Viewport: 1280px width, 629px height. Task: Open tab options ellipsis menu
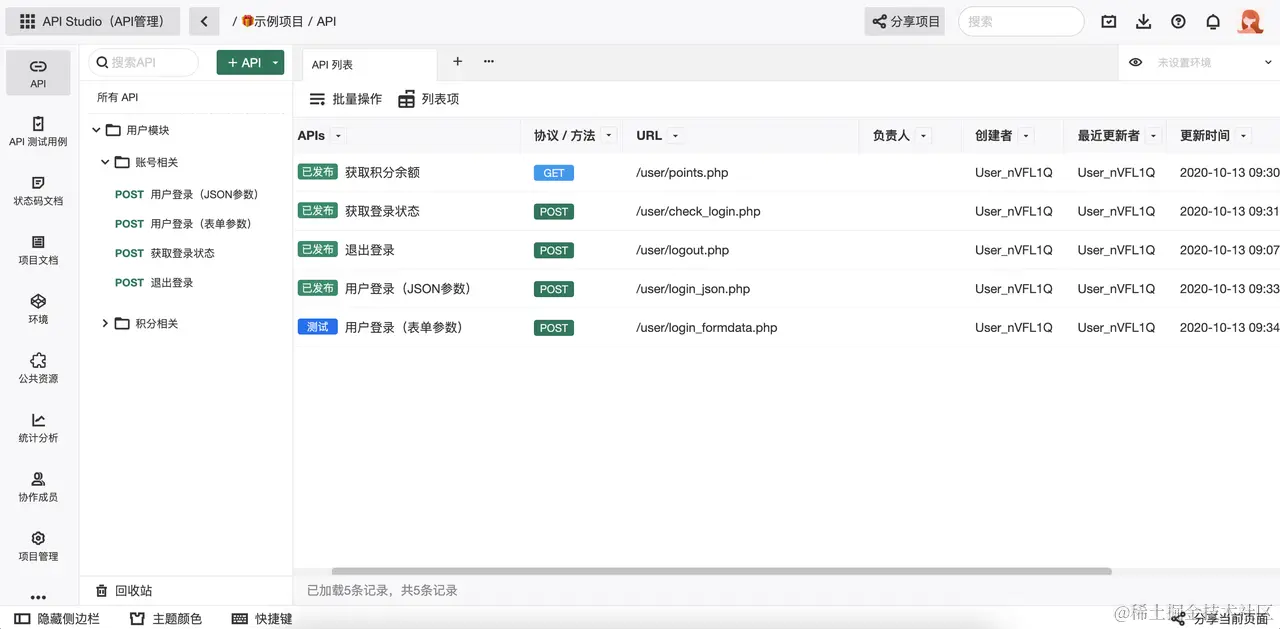(x=489, y=61)
